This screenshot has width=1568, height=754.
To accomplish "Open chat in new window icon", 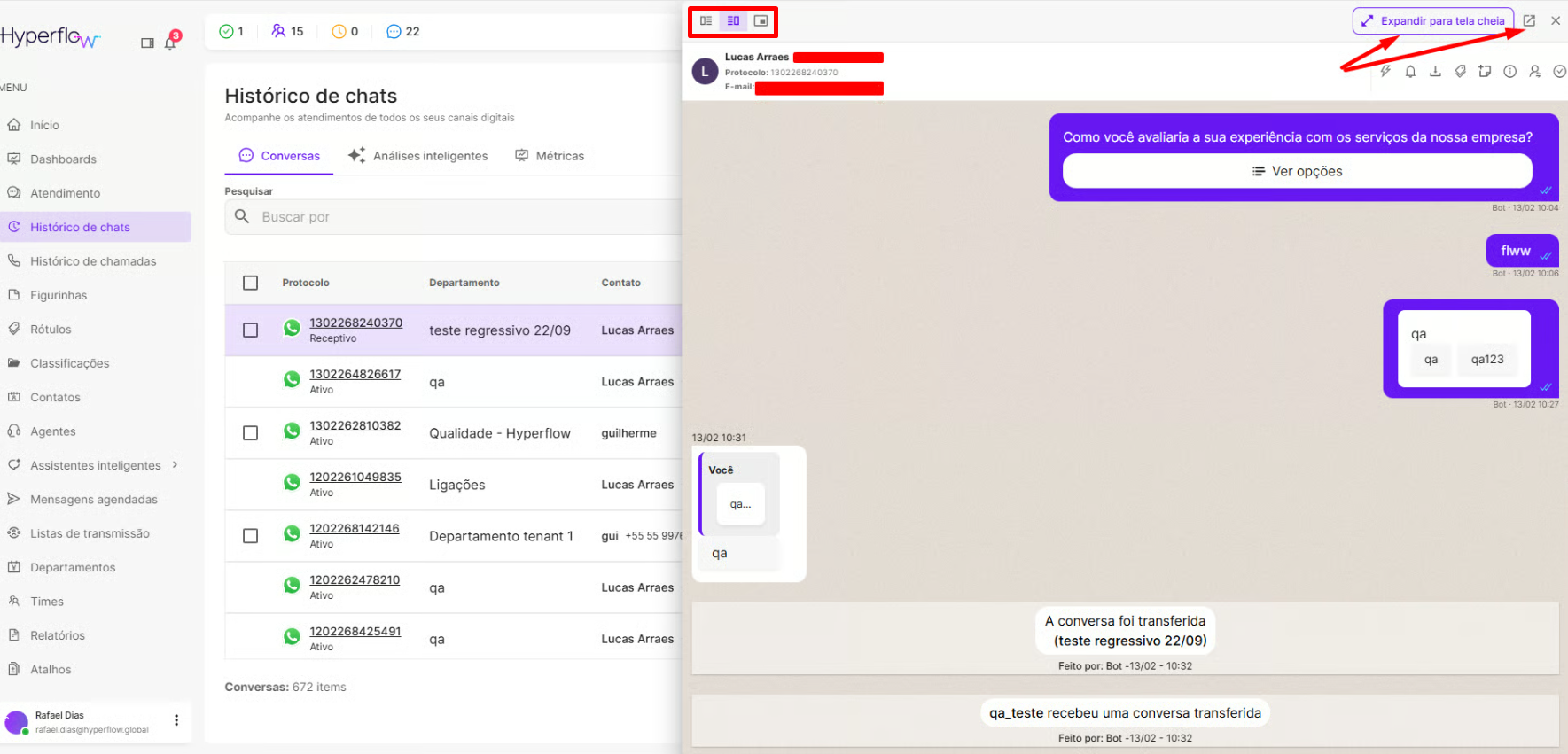I will tap(1529, 20).
